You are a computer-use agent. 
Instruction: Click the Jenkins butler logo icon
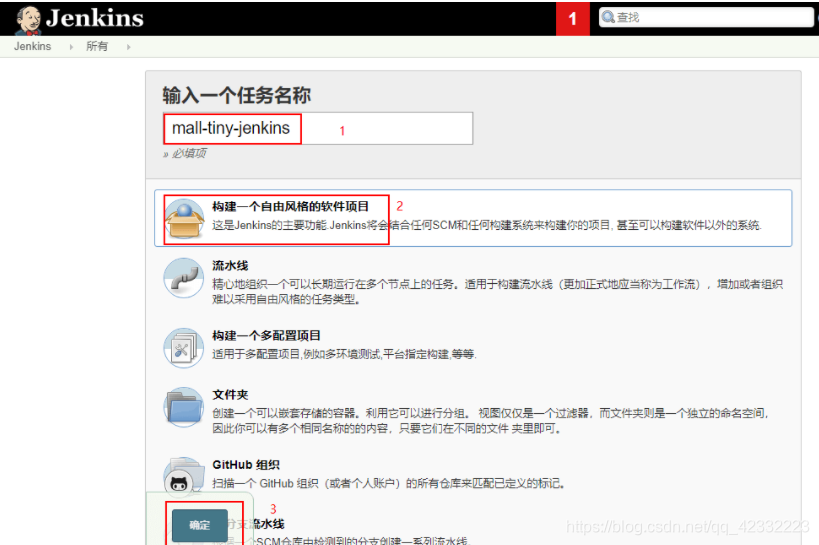[28, 20]
